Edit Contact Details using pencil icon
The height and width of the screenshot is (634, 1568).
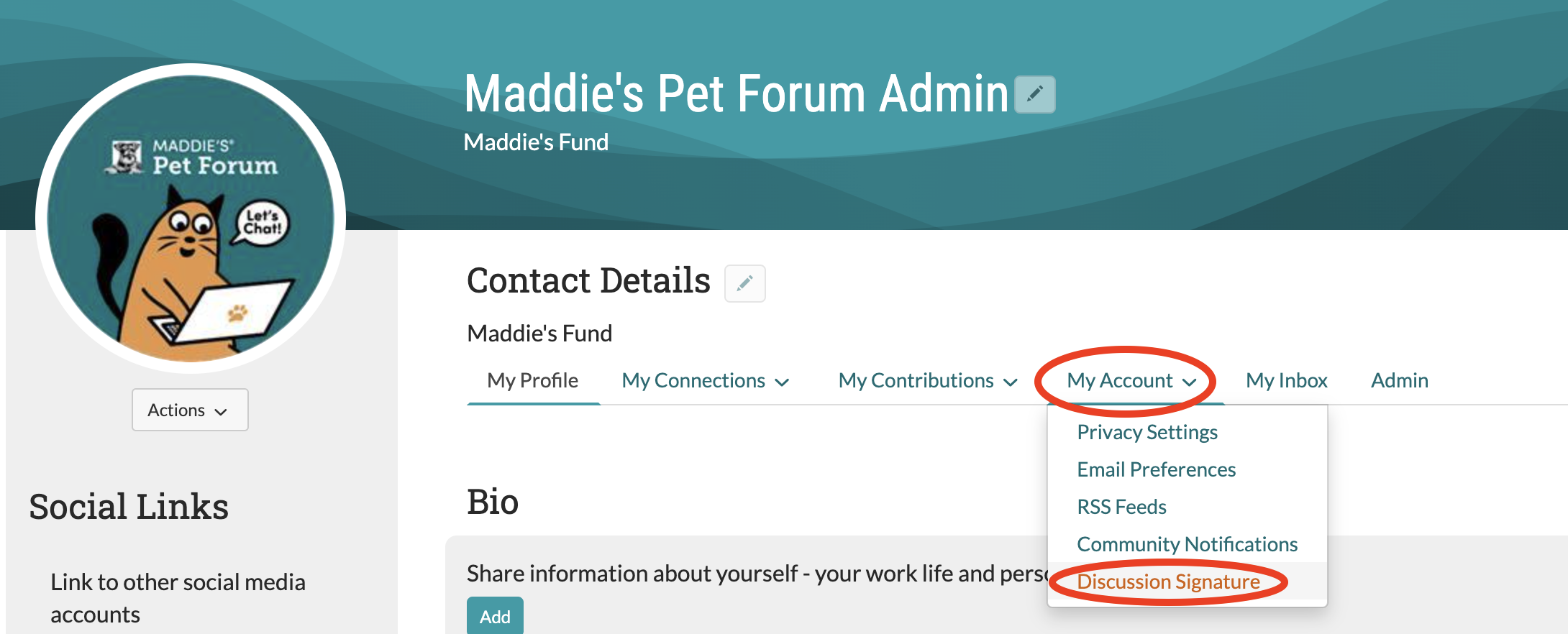tap(744, 283)
